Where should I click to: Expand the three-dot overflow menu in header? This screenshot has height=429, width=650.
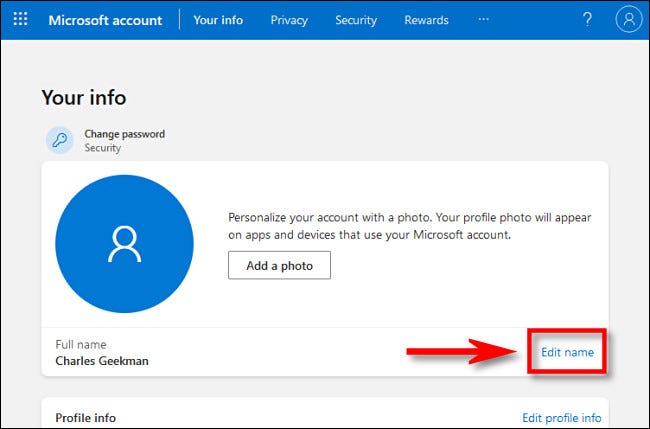pyautogui.click(x=484, y=20)
